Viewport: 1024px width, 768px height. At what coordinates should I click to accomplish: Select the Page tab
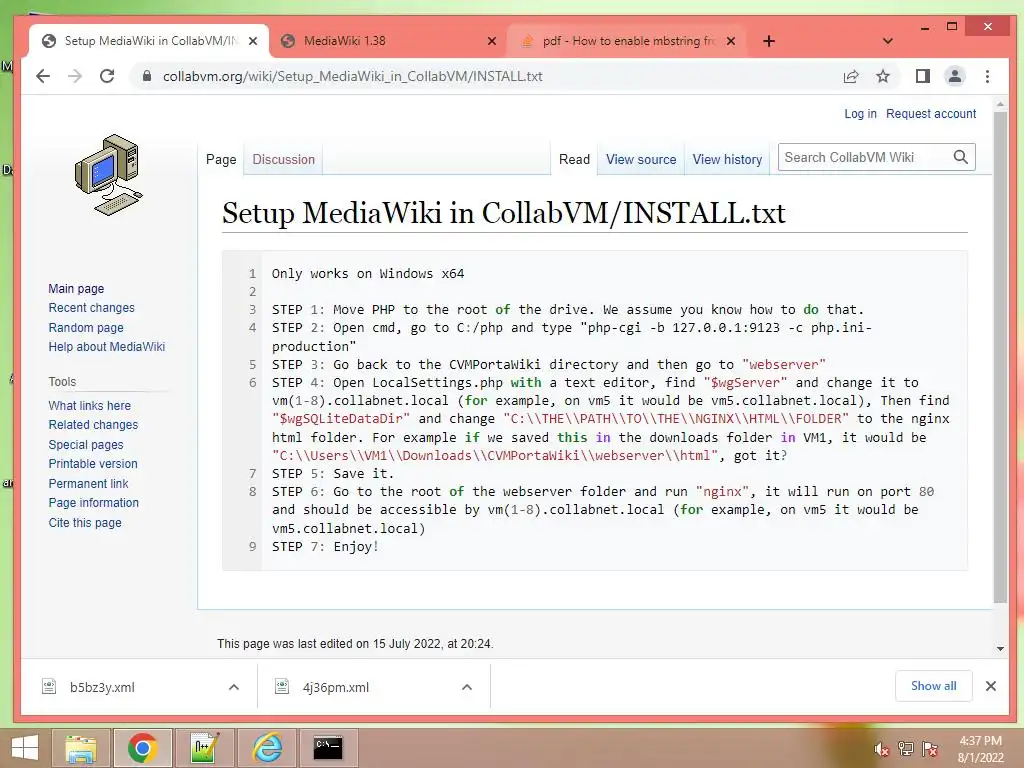(x=221, y=159)
